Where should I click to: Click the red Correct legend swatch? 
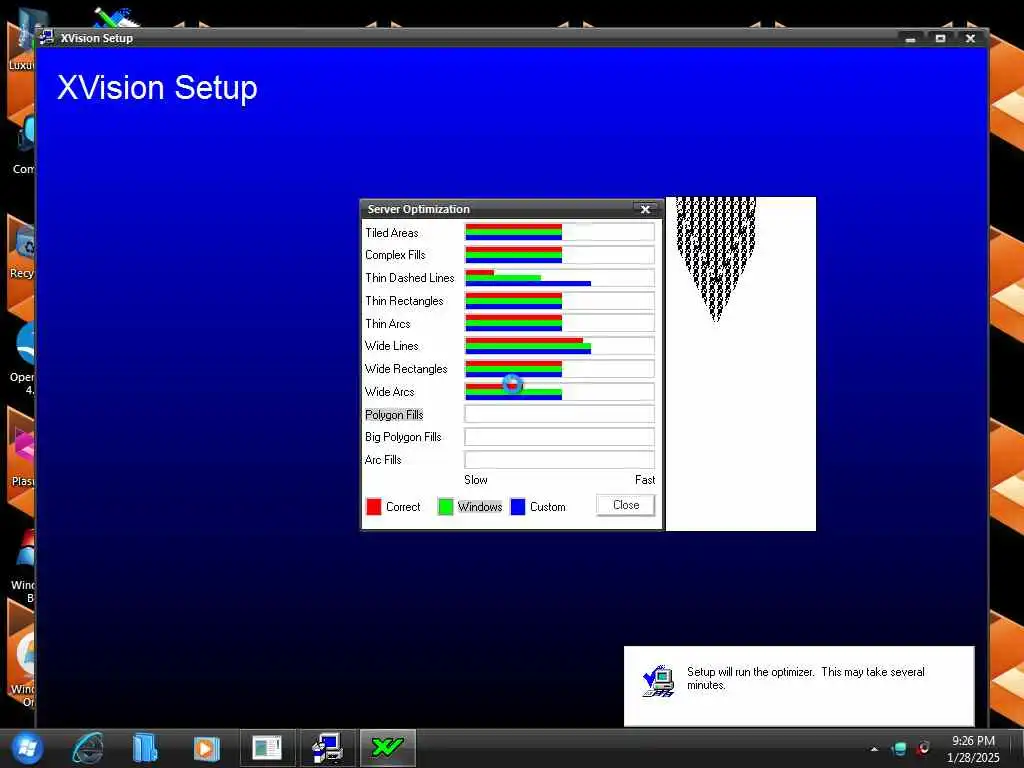374,507
